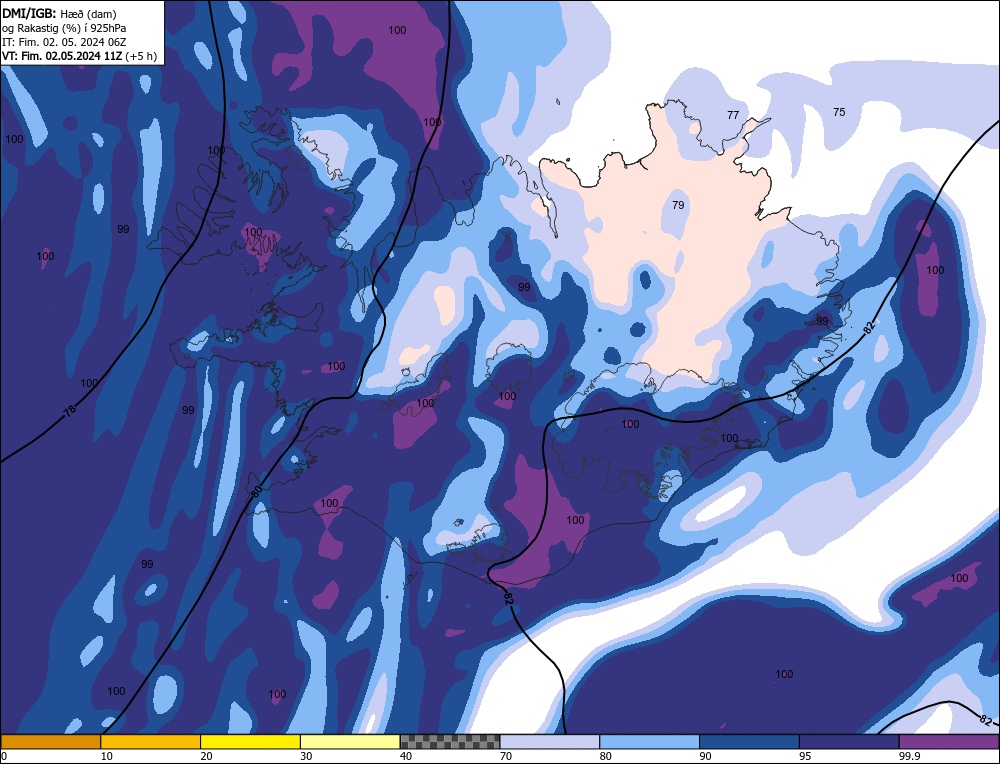Click the purple 99.9+ legend swatch
Viewport: 1000px width, 764px height.
pyautogui.click(x=949, y=742)
